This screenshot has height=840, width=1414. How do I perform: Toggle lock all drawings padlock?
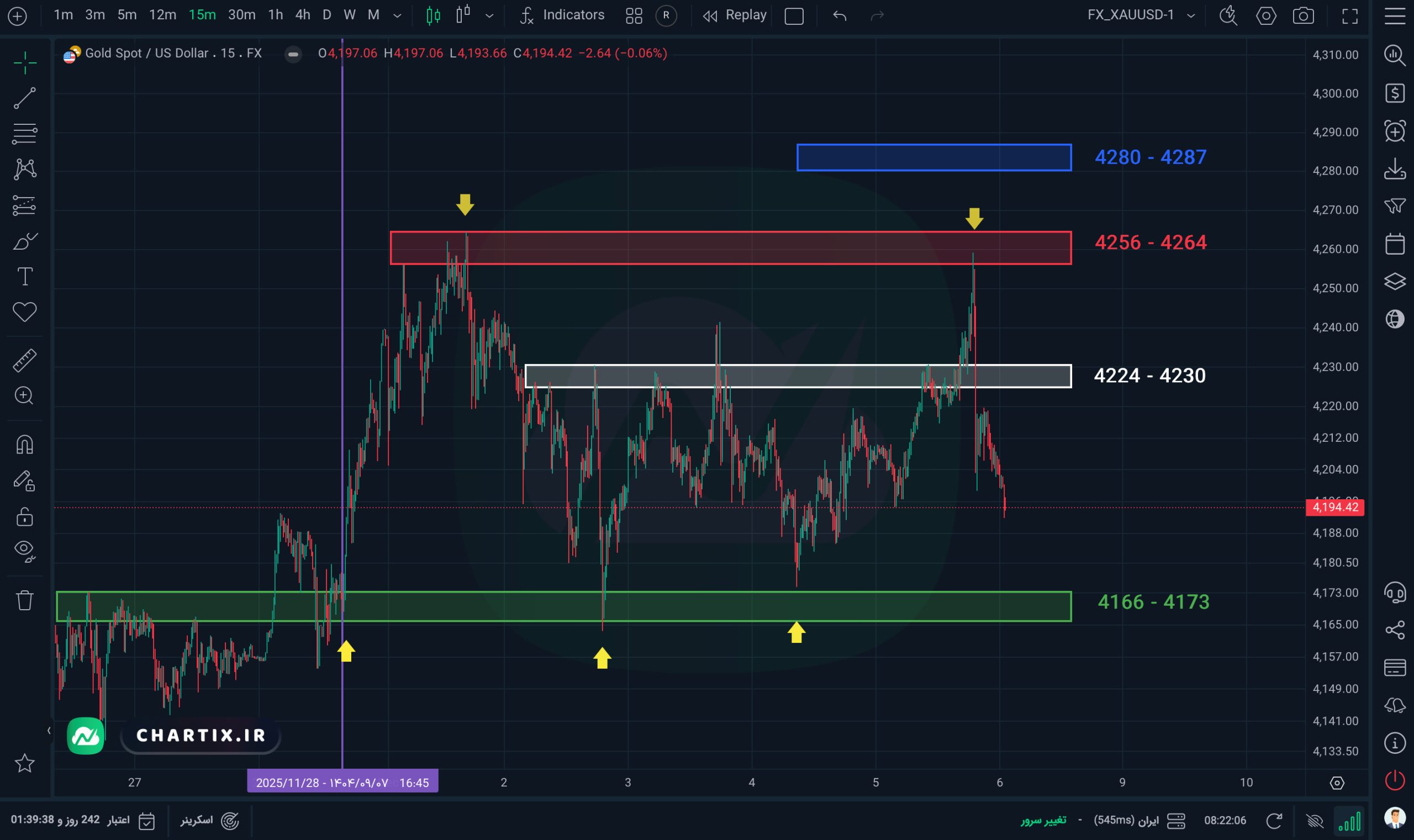point(24,517)
